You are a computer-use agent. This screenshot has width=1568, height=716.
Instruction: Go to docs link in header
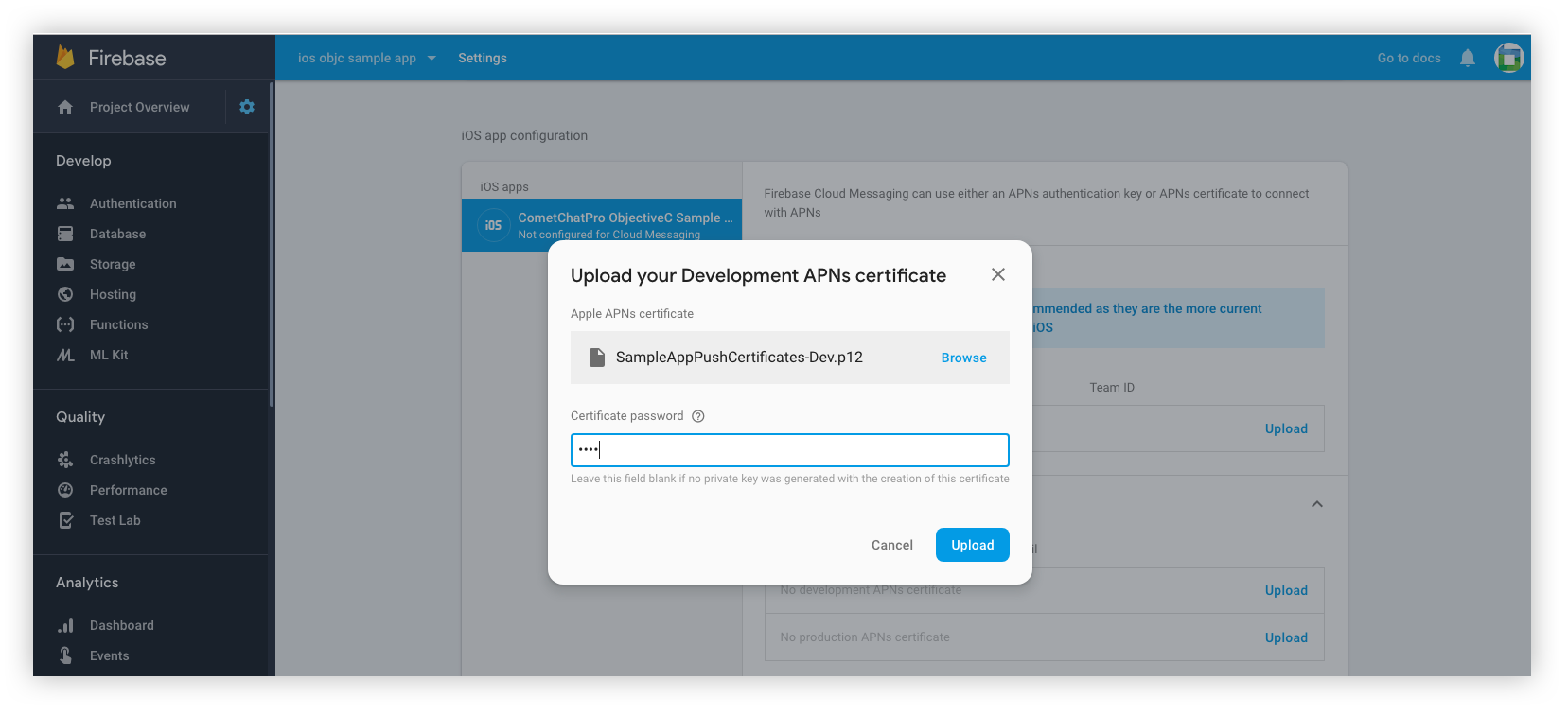click(x=1409, y=58)
